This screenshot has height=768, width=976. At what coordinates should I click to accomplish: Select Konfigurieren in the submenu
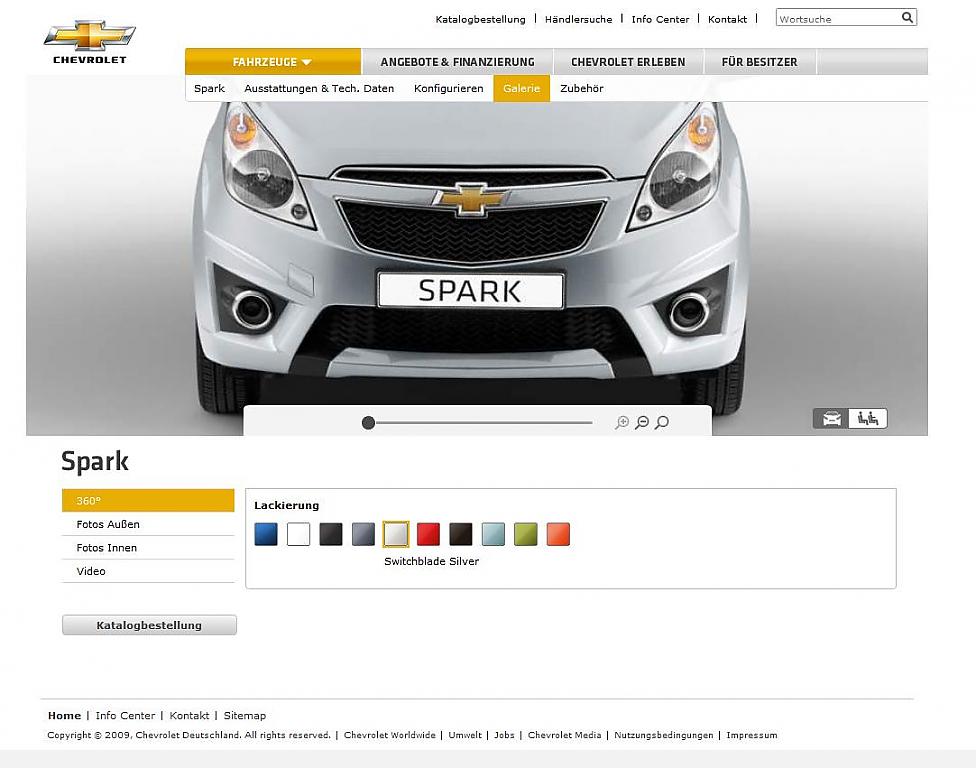[x=448, y=88]
